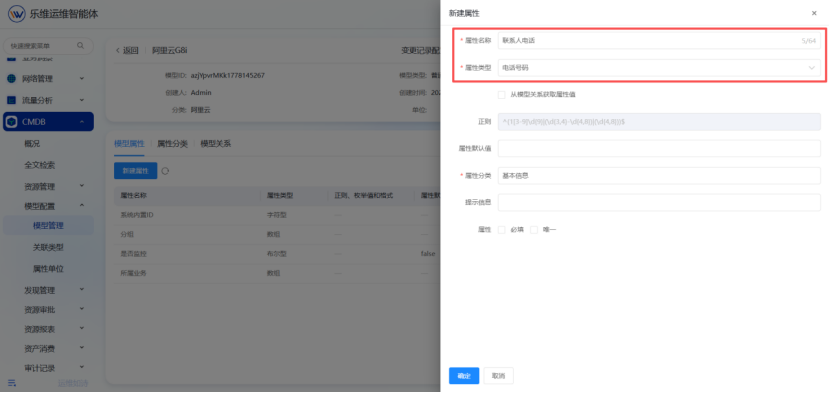The height and width of the screenshot is (393, 829).
Task: Collapse the CMDB menu section
Action: (82, 122)
